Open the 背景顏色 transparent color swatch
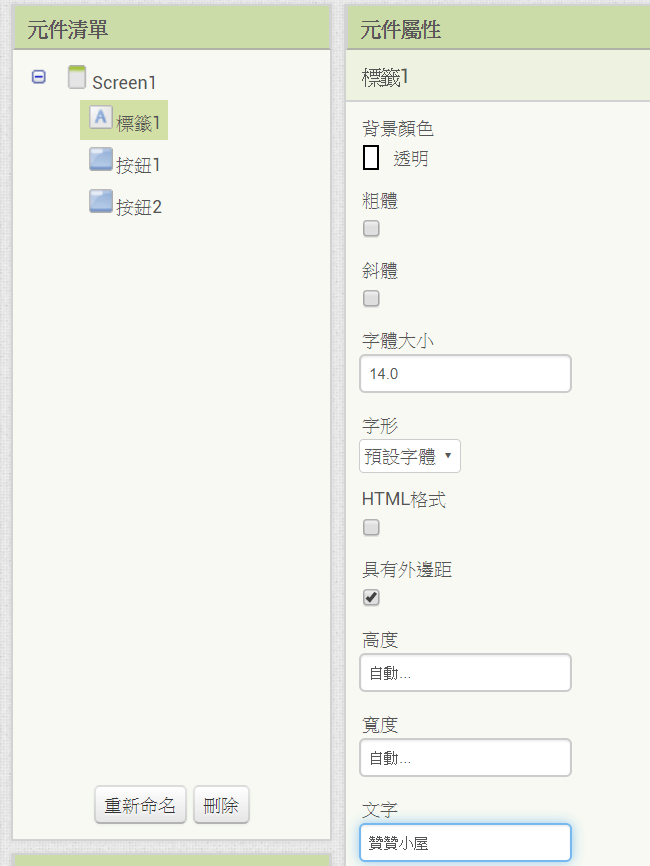650x866 pixels. [371, 157]
